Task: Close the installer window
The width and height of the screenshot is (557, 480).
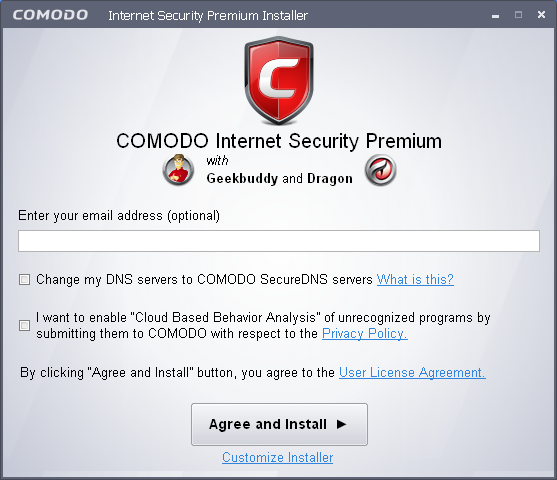Action: pos(541,15)
